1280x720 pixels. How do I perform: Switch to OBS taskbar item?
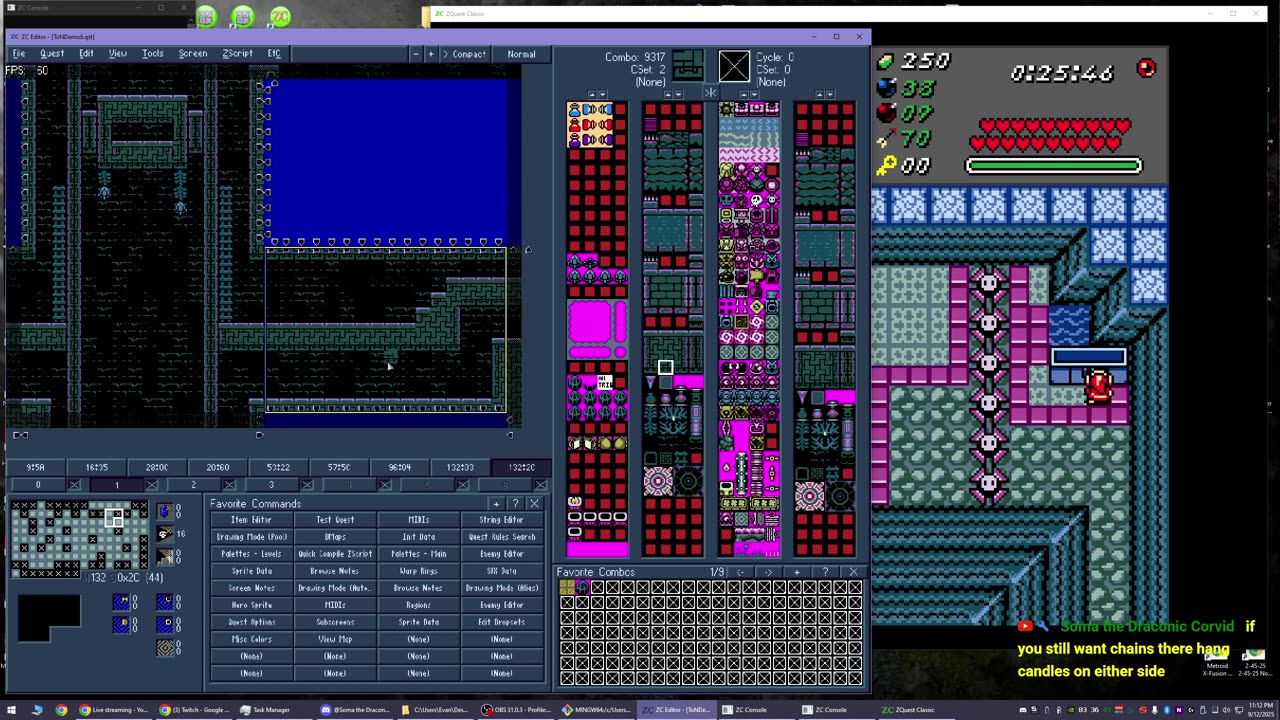pos(517,710)
